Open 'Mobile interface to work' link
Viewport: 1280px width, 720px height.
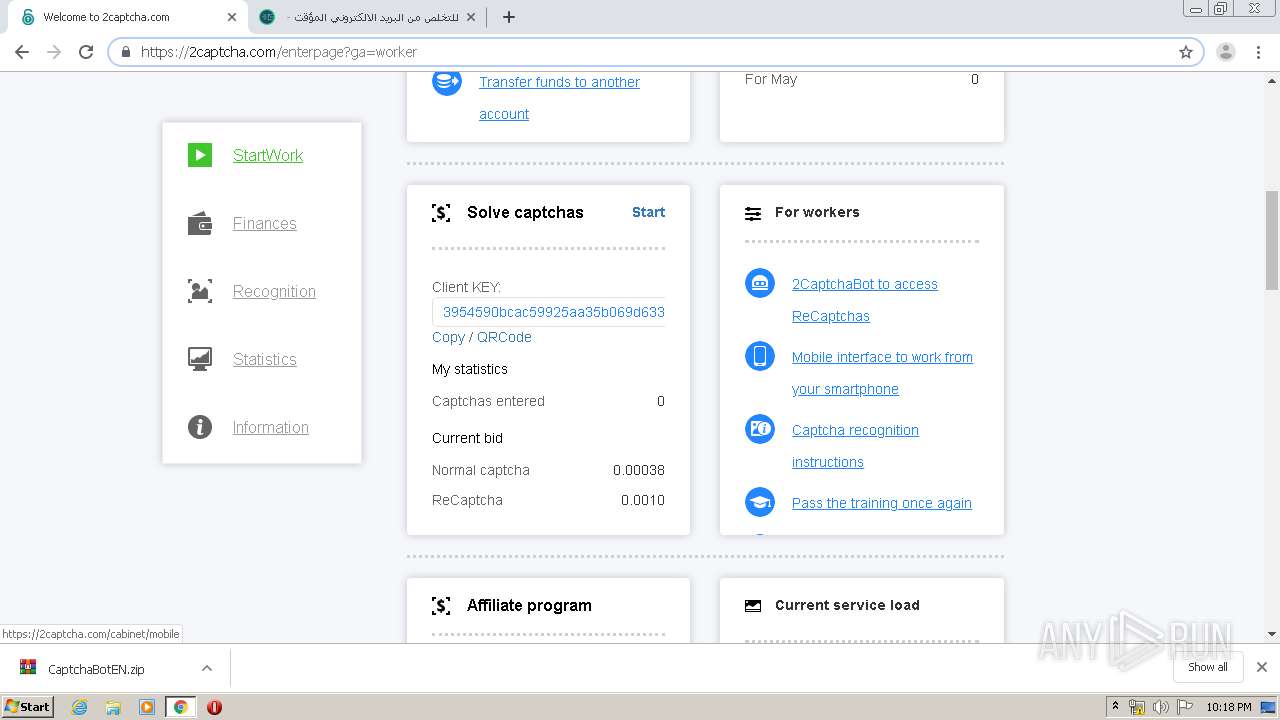(x=882, y=373)
